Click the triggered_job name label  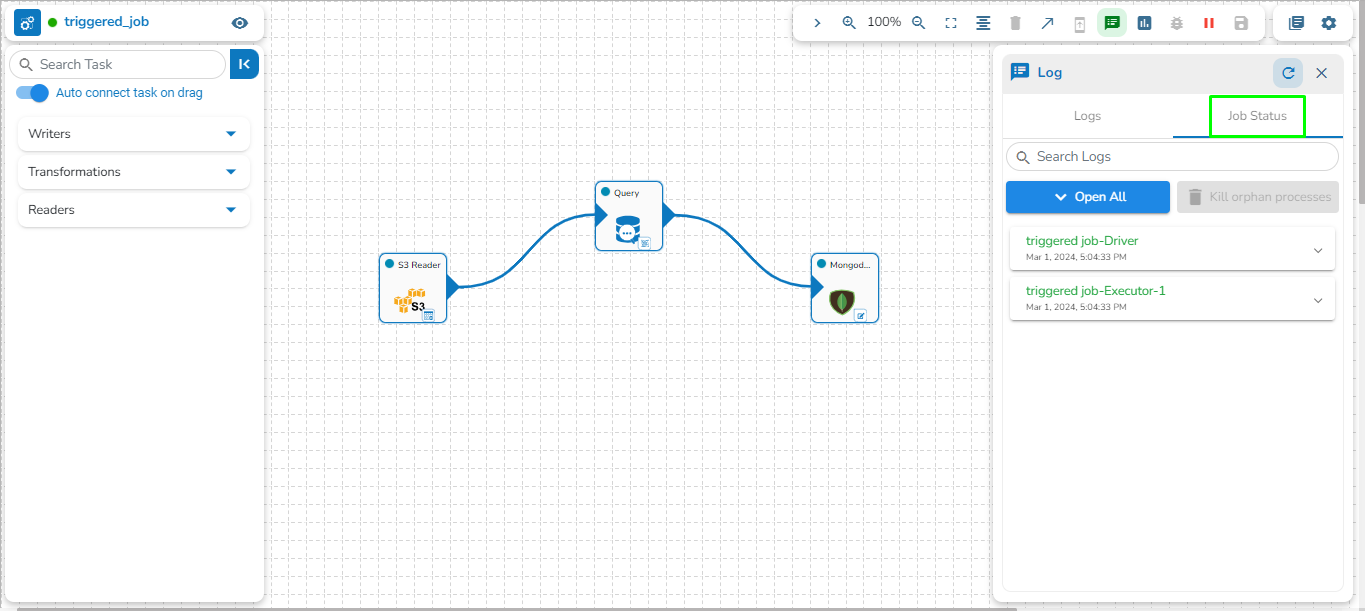(x=107, y=21)
